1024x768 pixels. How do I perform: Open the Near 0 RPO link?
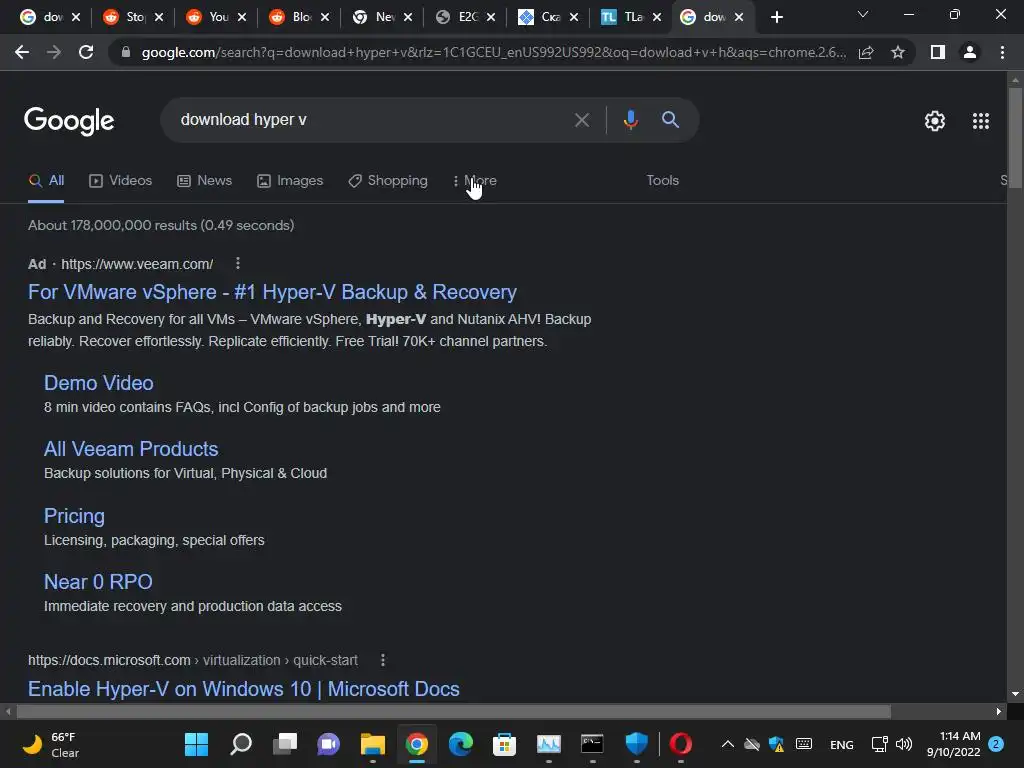(98, 582)
